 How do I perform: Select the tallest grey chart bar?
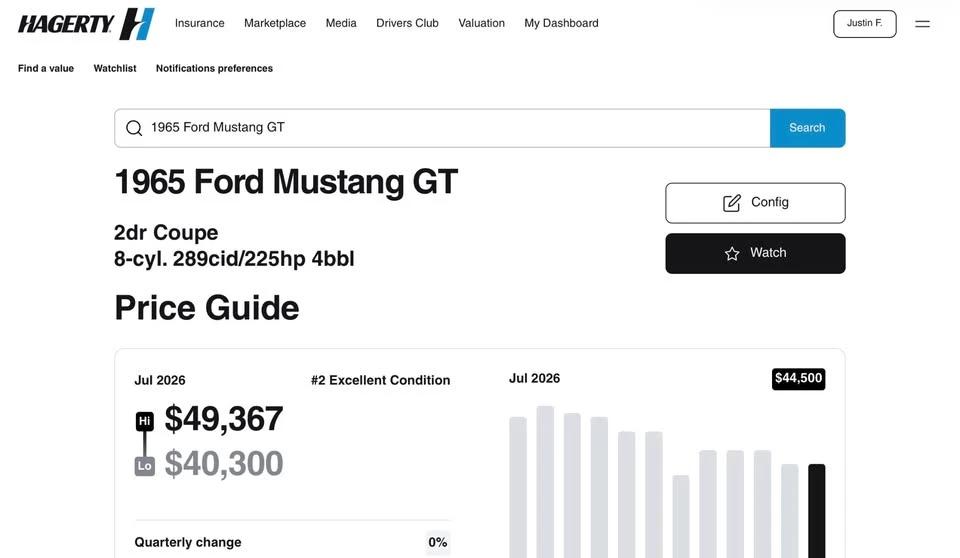pyautogui.click(x=545, y=481)
